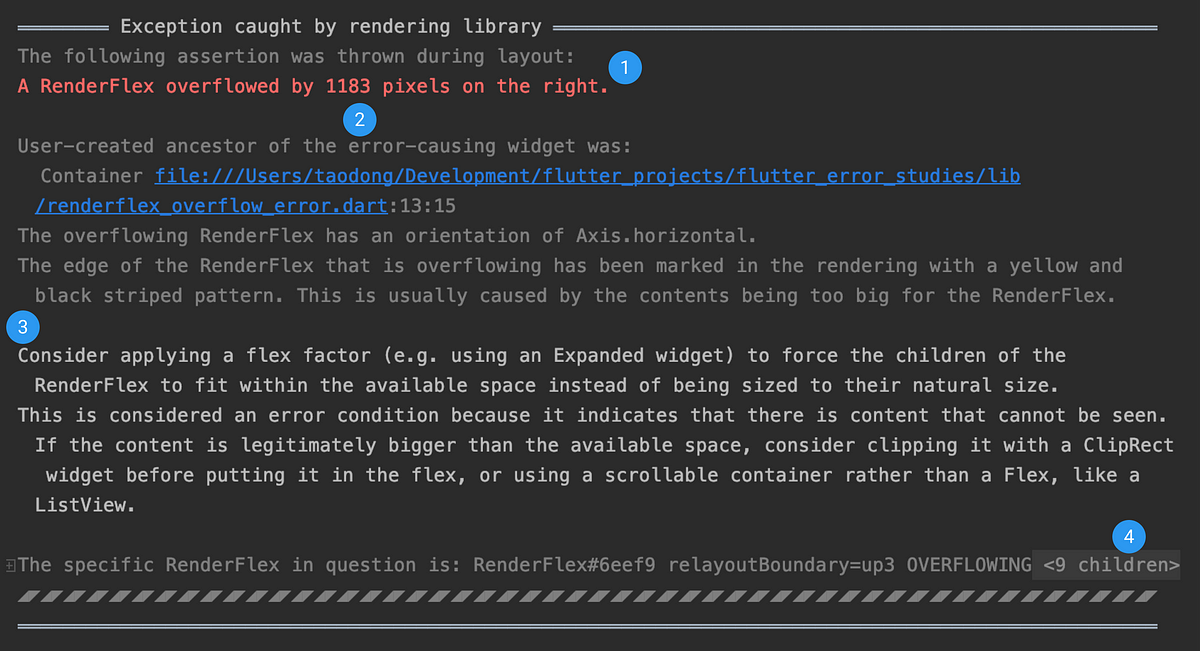Click the 'User-created ancestor of the error-causing widget' line
The height and width of the screenshot is (651, 1200).
point(325,146)
